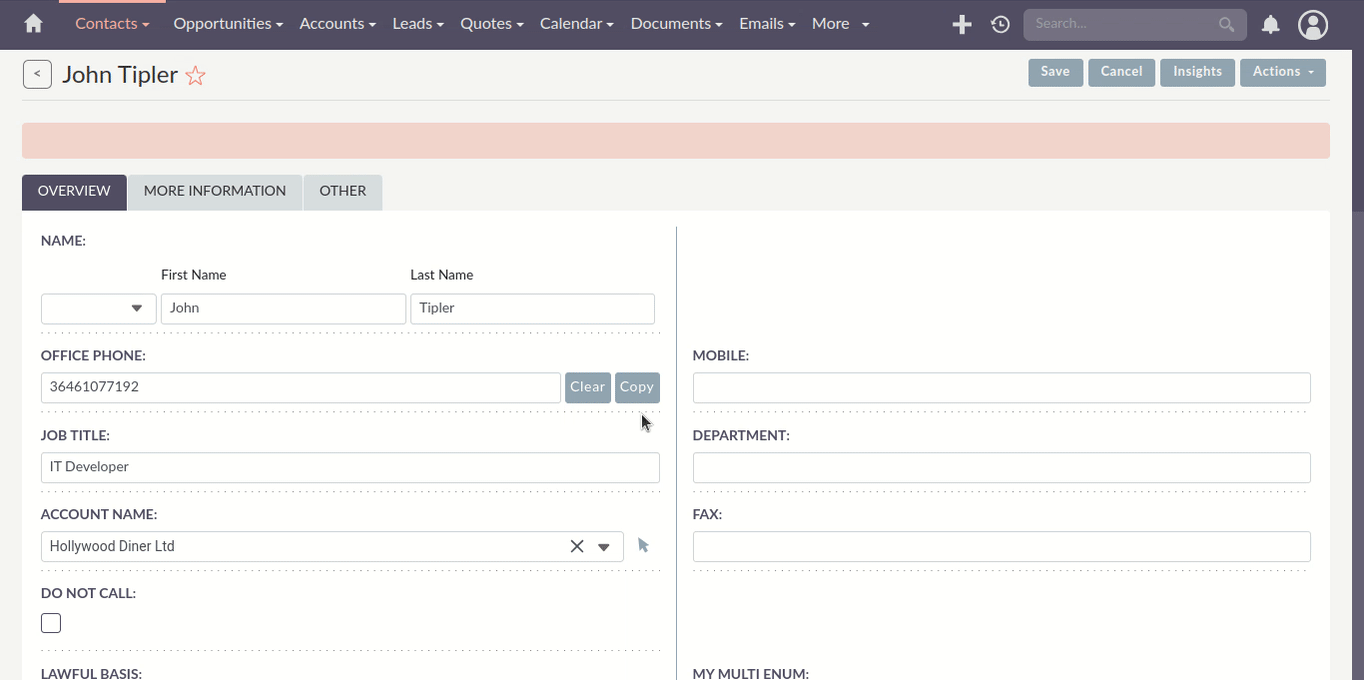Save the contact record
The image size is (1364, 680).
tap(1055, 71)
